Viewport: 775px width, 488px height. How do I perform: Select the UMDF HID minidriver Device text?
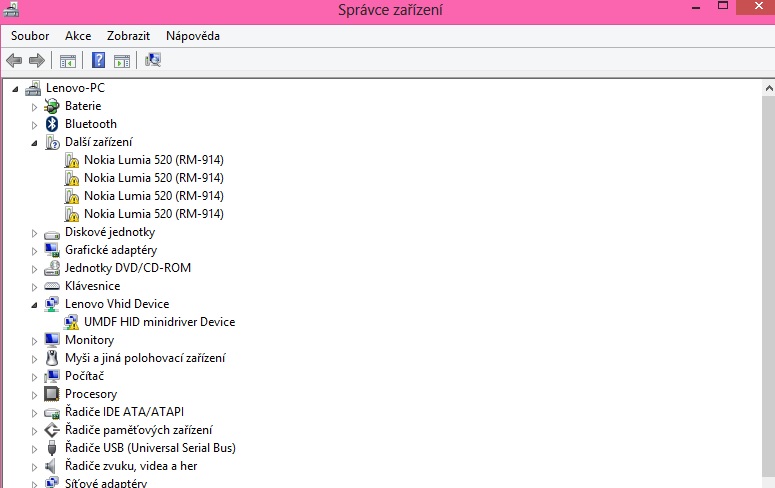[x=160, y=322]
